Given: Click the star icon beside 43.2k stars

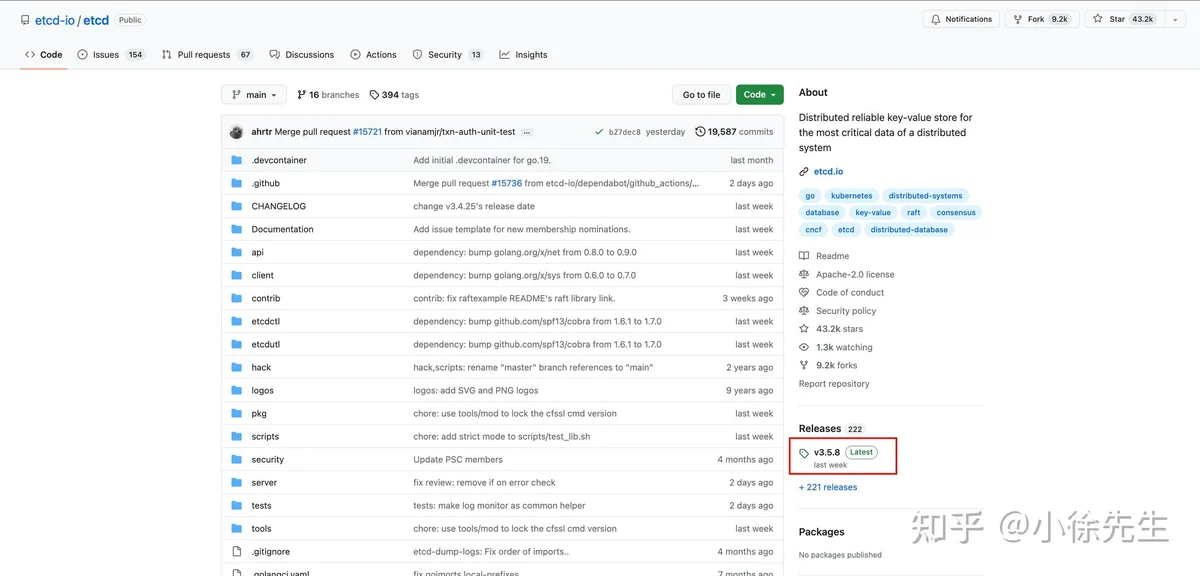Looking at the screenshot, I should tap(804, 329).
